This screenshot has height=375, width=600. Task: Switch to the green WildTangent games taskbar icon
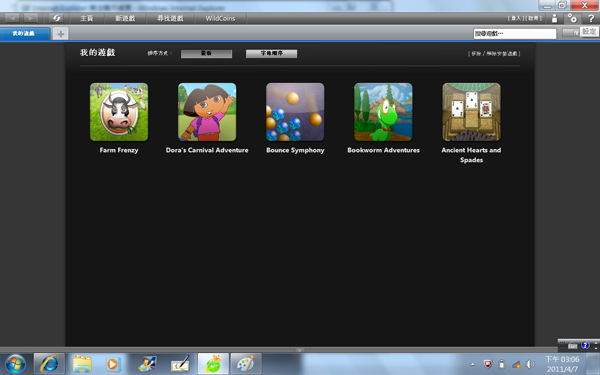[213, 364]
